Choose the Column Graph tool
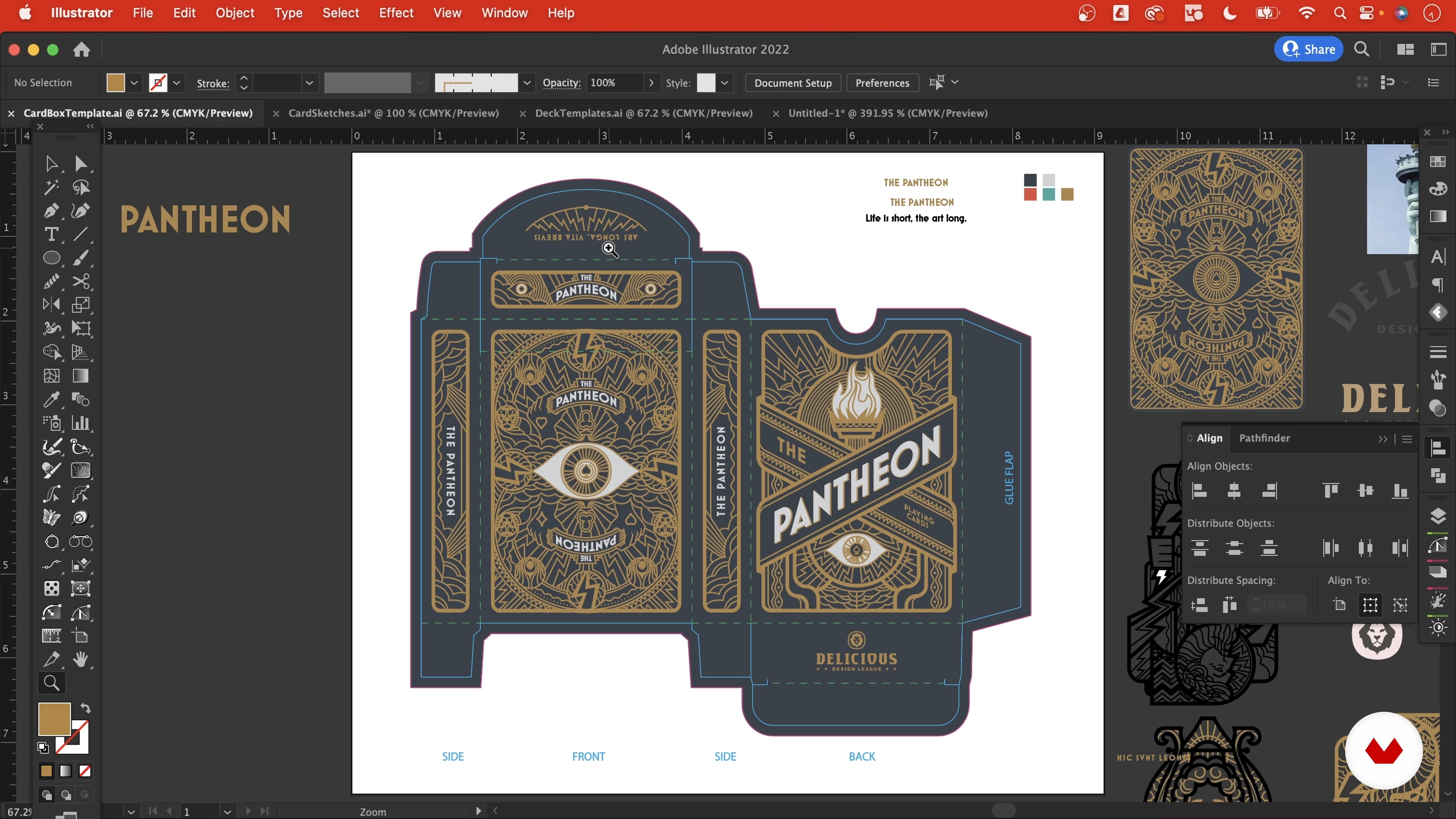Image resolution: width=1456 pixels, height=819 pixels. point(81,423)
